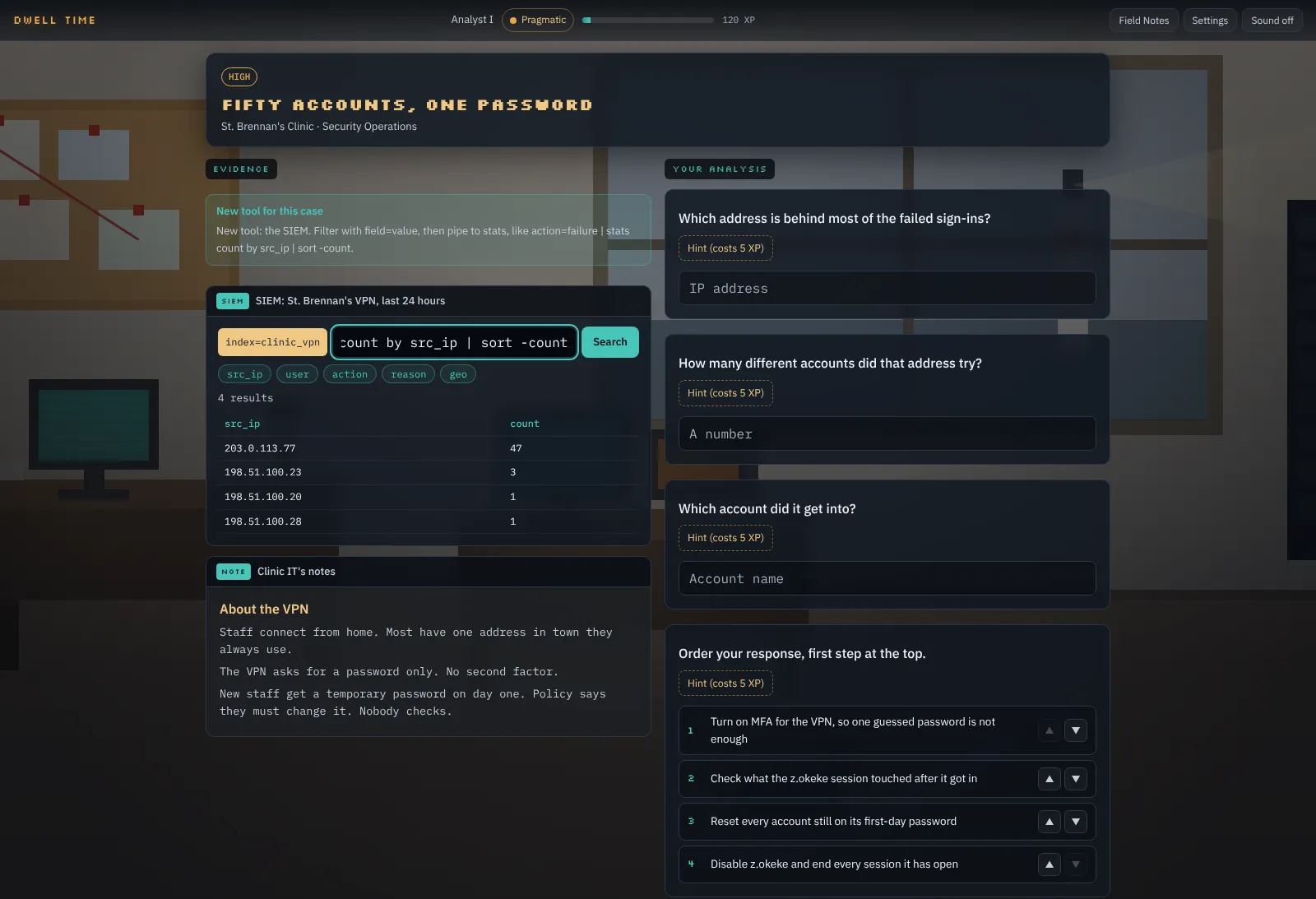This screenshot has width=1316, height=899.
Task: Click the Pragmatic difficulty badge
Action: pyautogui.click(x=538, y=20)
